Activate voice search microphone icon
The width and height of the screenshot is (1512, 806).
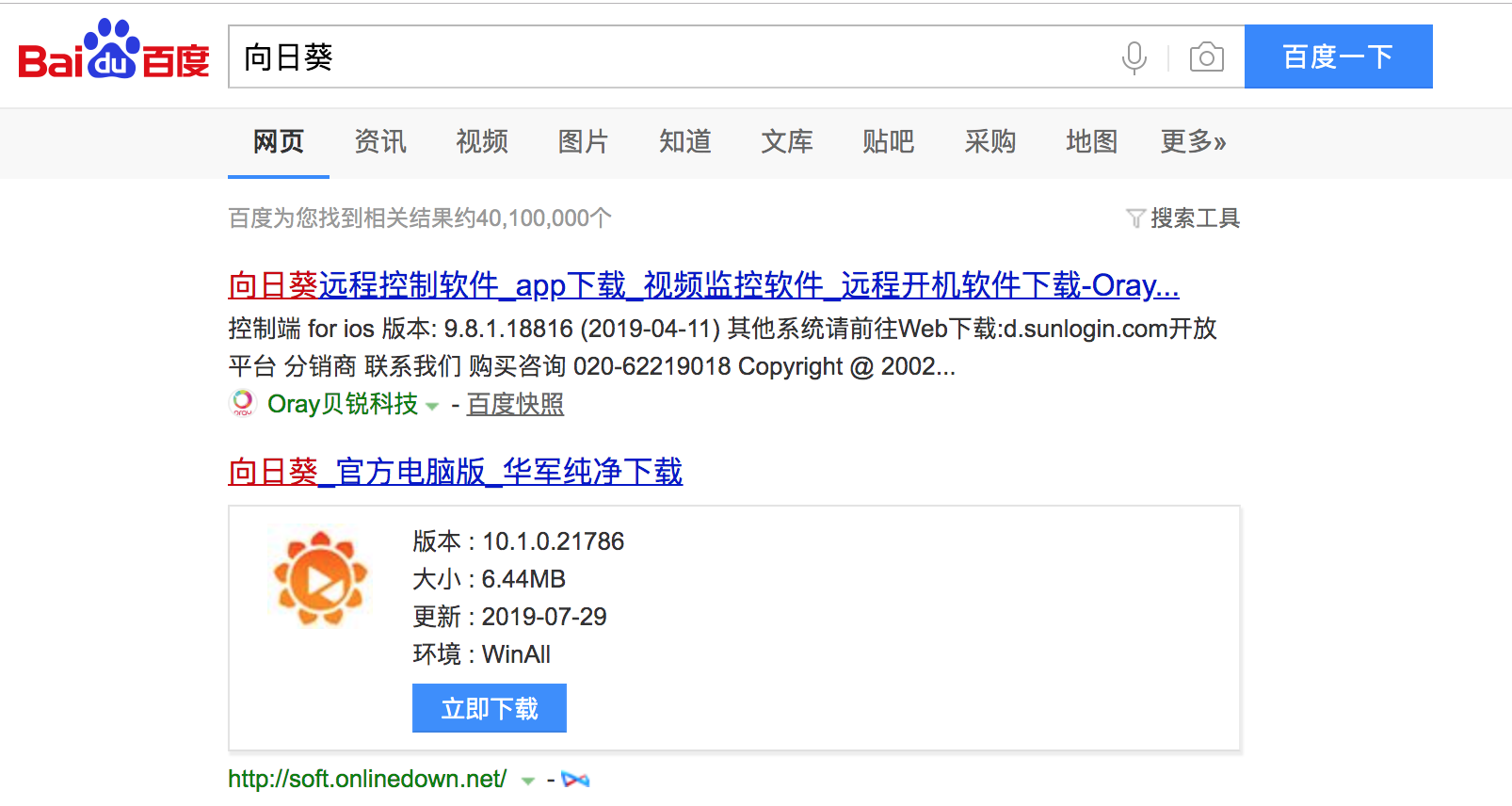click(1134, 57)
